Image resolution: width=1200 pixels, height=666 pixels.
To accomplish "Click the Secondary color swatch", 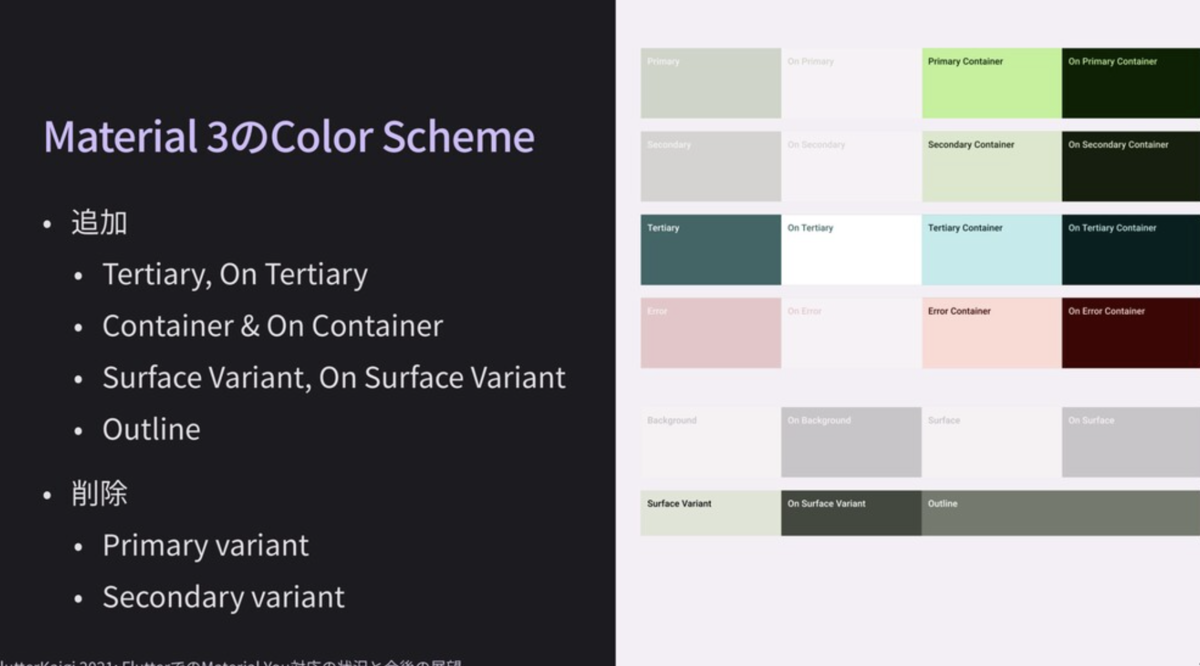I will click(711, 166).
